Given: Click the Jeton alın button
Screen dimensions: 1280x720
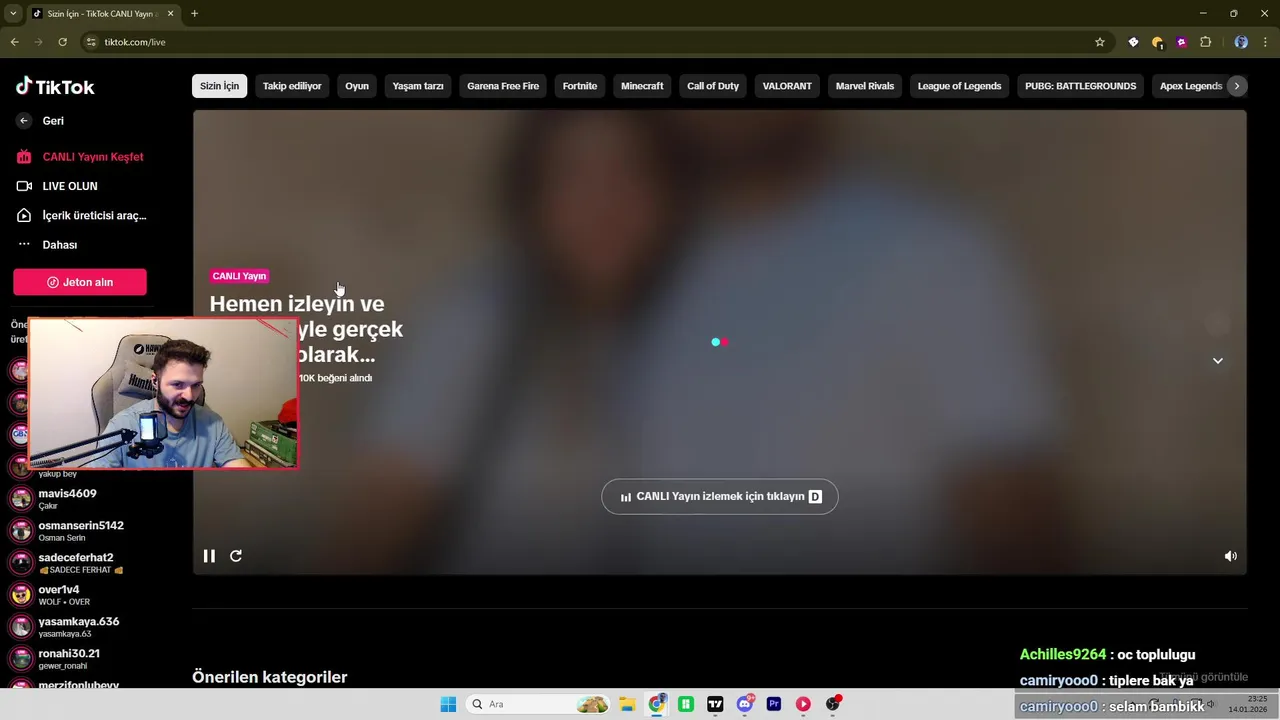Looking at the screenshot, I should click(80, 282).
